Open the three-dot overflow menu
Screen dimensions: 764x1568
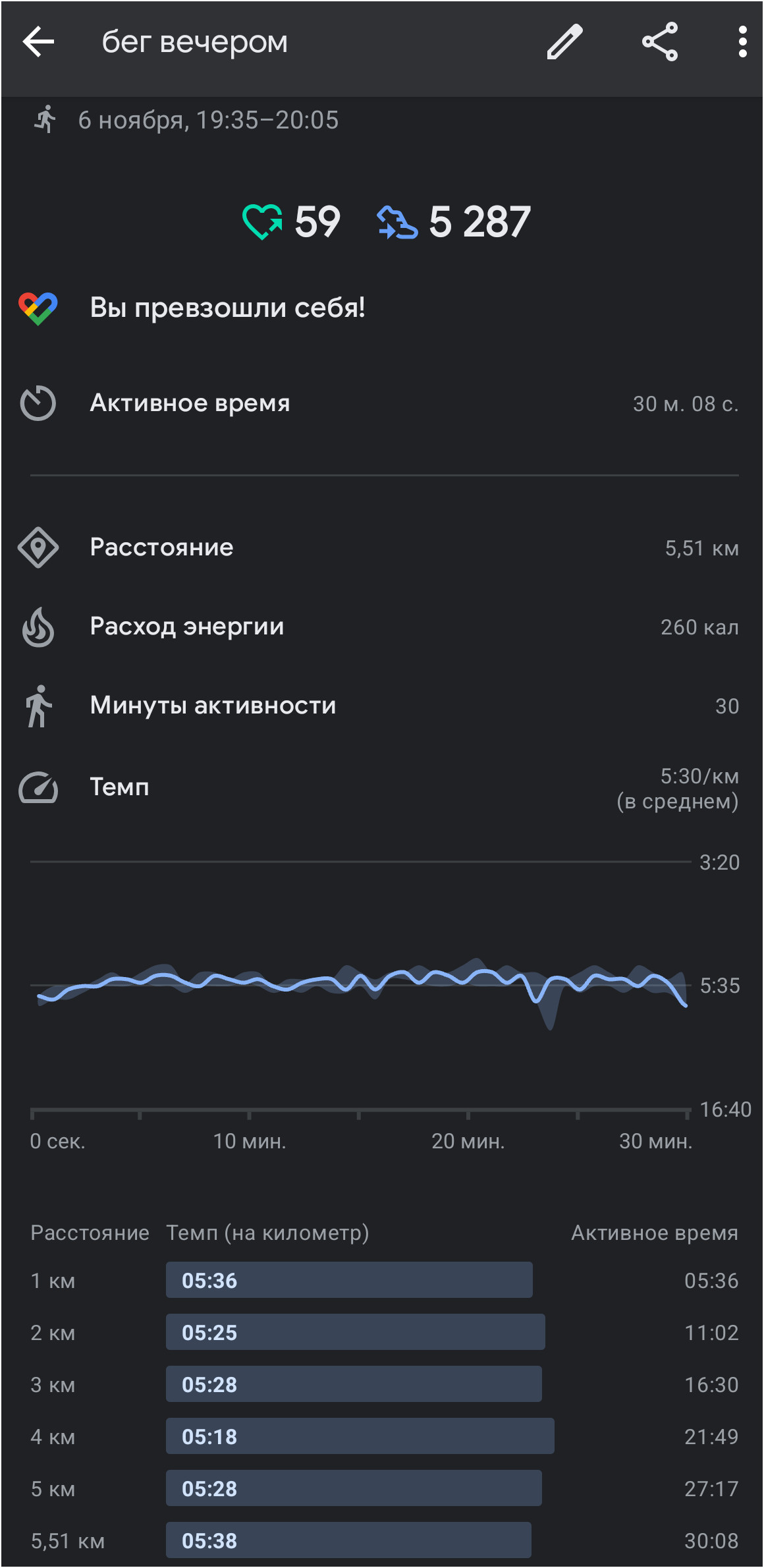[x=742, y=42]
